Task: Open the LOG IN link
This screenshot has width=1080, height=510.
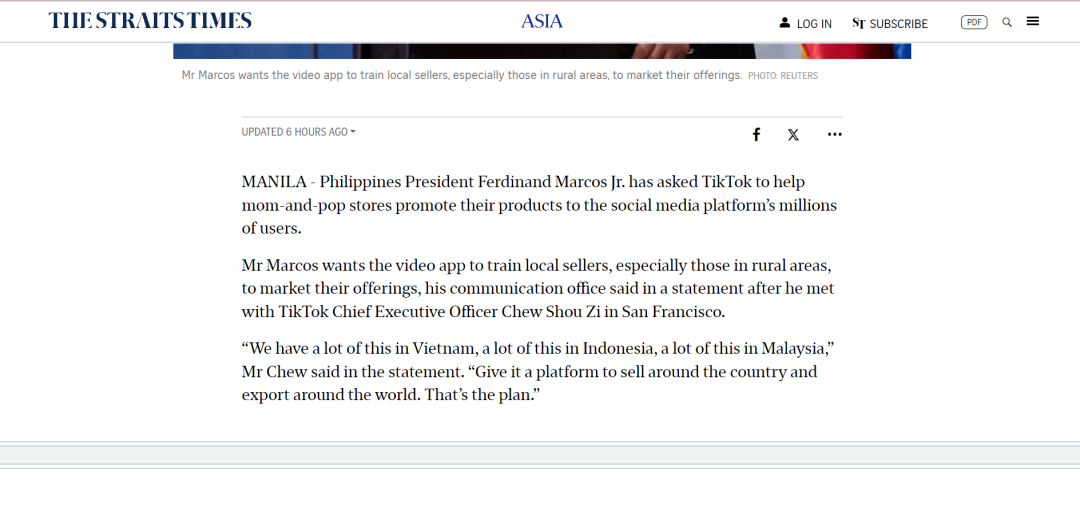Action: click(x=814, y=23)
